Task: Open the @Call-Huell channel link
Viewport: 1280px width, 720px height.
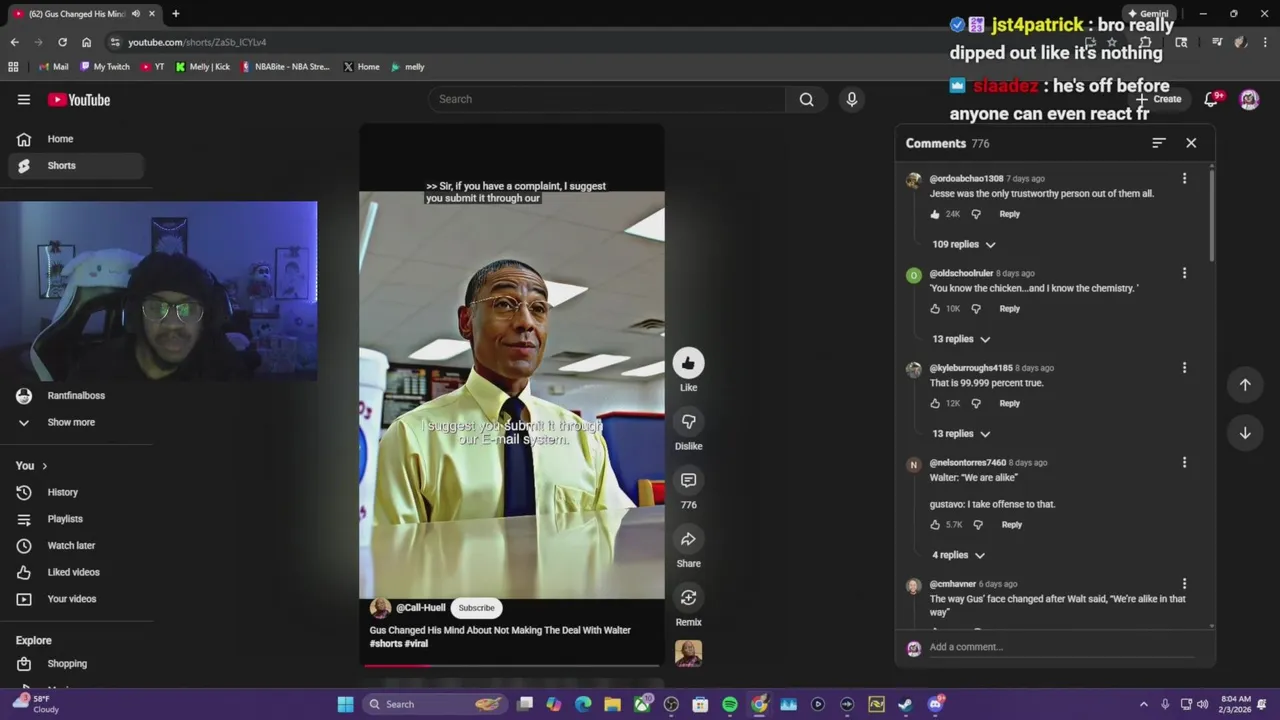Action: click(x=420, y=608)
